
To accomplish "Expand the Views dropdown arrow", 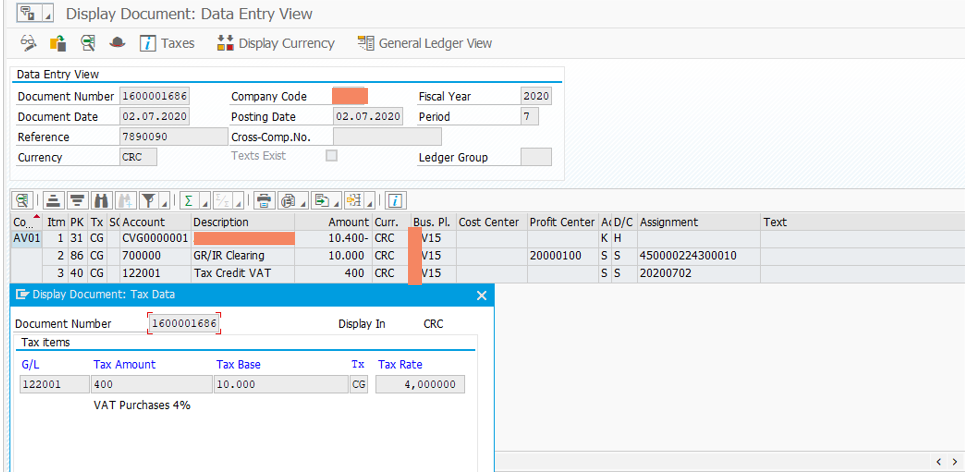I will pyautogui.click(x=302, y=201).
